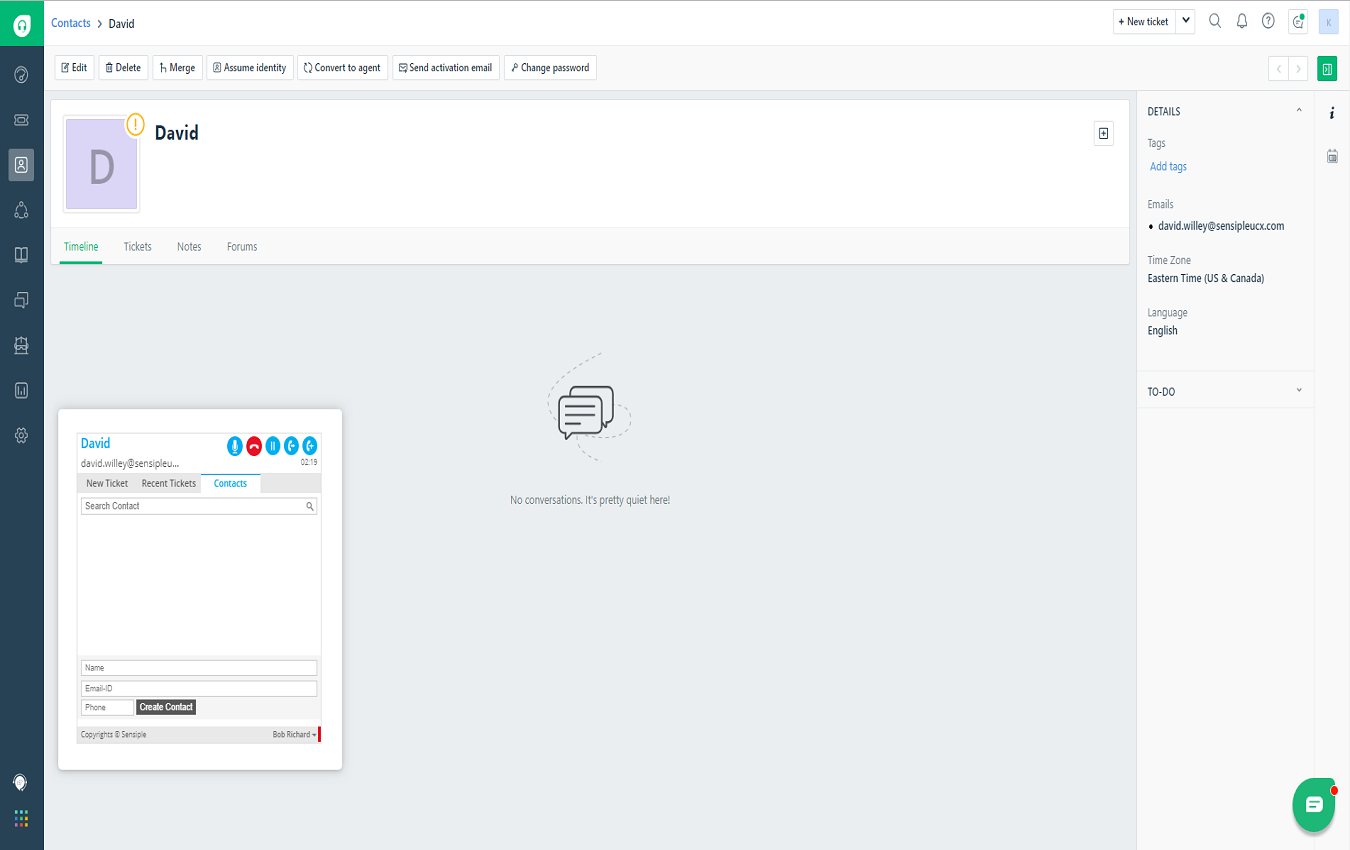
Task: Open the Recent Tickets tab in the call widget
Action: click(168, 483)
